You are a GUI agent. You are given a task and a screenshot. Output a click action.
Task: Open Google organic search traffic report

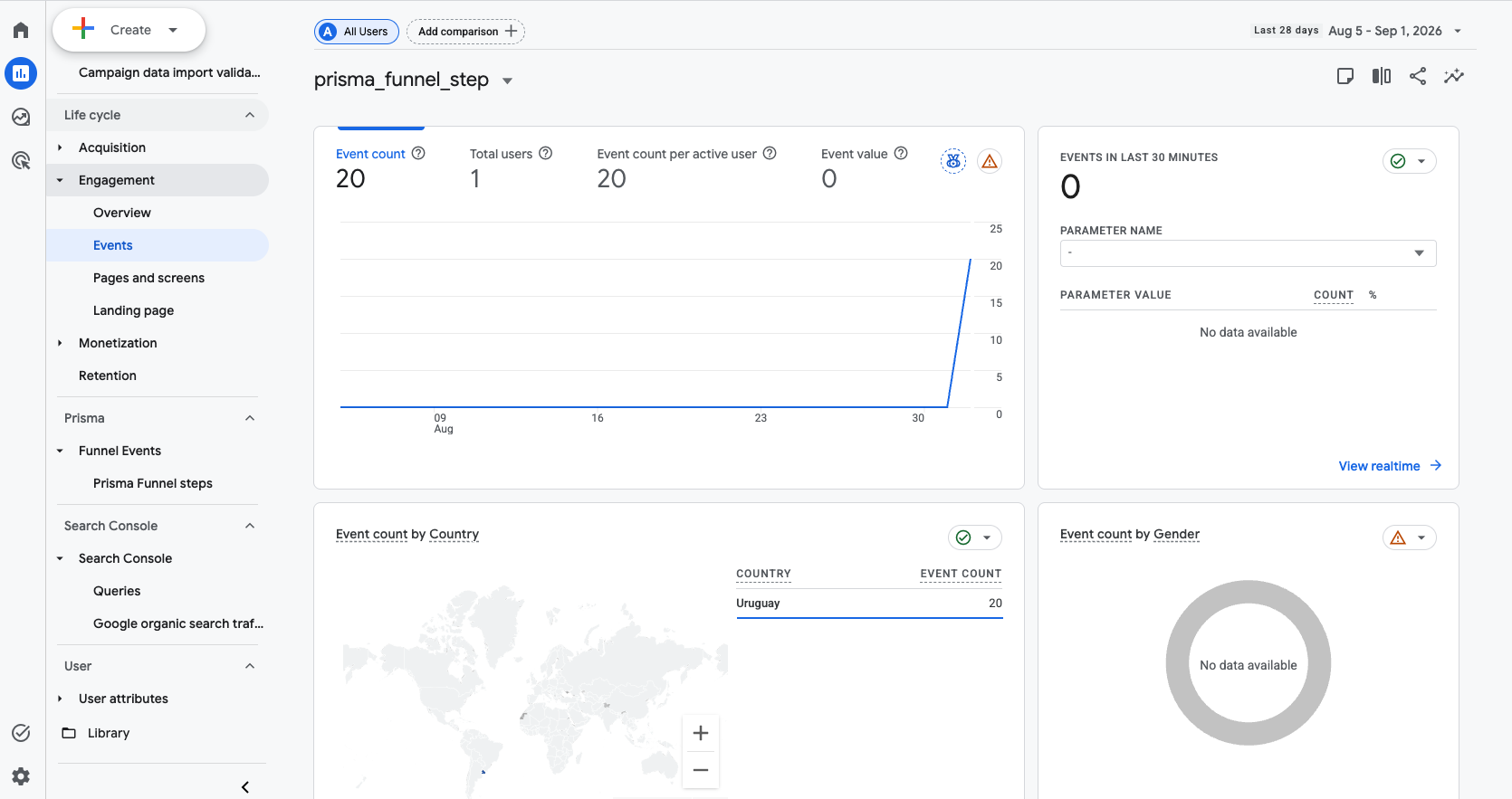[x=178, y=623]
